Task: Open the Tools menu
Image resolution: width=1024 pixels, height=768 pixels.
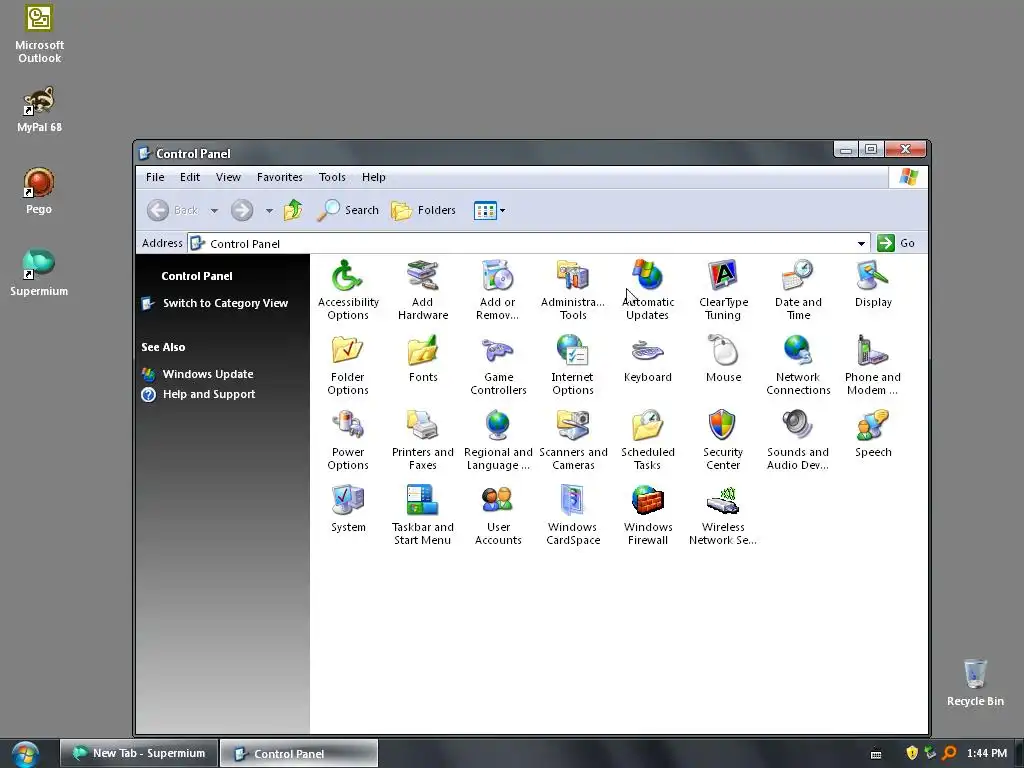Action: point(332,177)
